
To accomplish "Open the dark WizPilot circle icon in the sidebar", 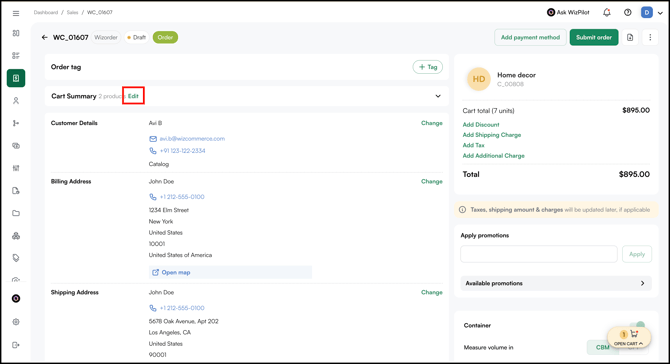I will pyautogui.click(x=16, y=299).
